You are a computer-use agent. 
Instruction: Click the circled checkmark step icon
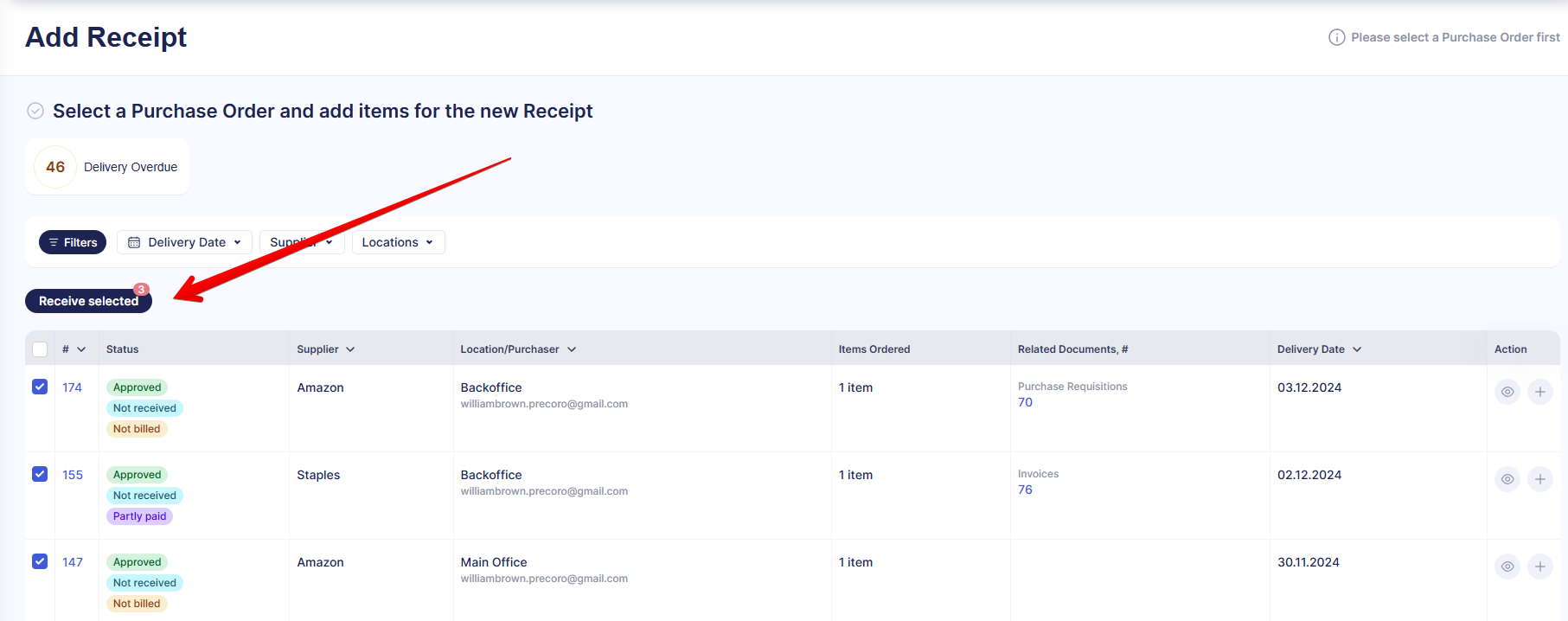35,111
